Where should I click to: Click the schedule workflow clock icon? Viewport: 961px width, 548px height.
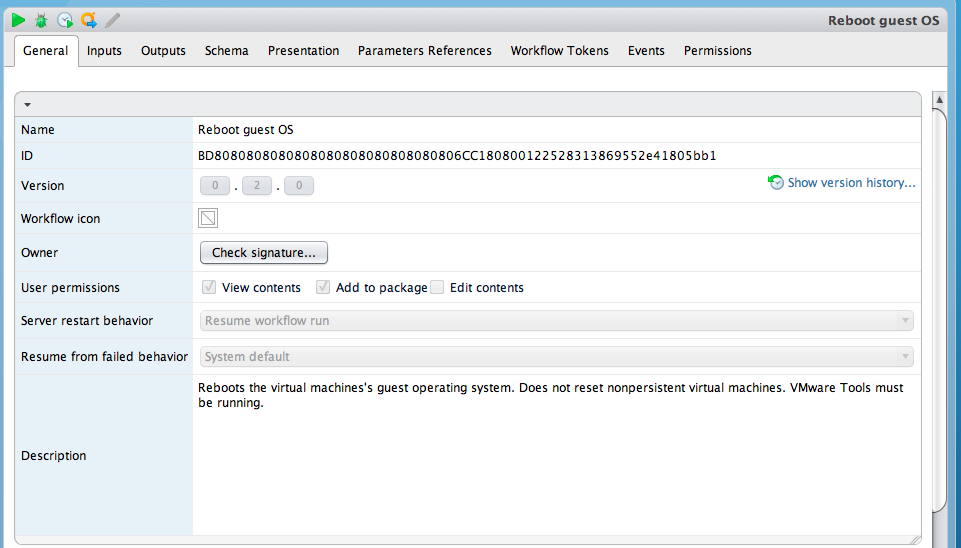tap(65, 20)
